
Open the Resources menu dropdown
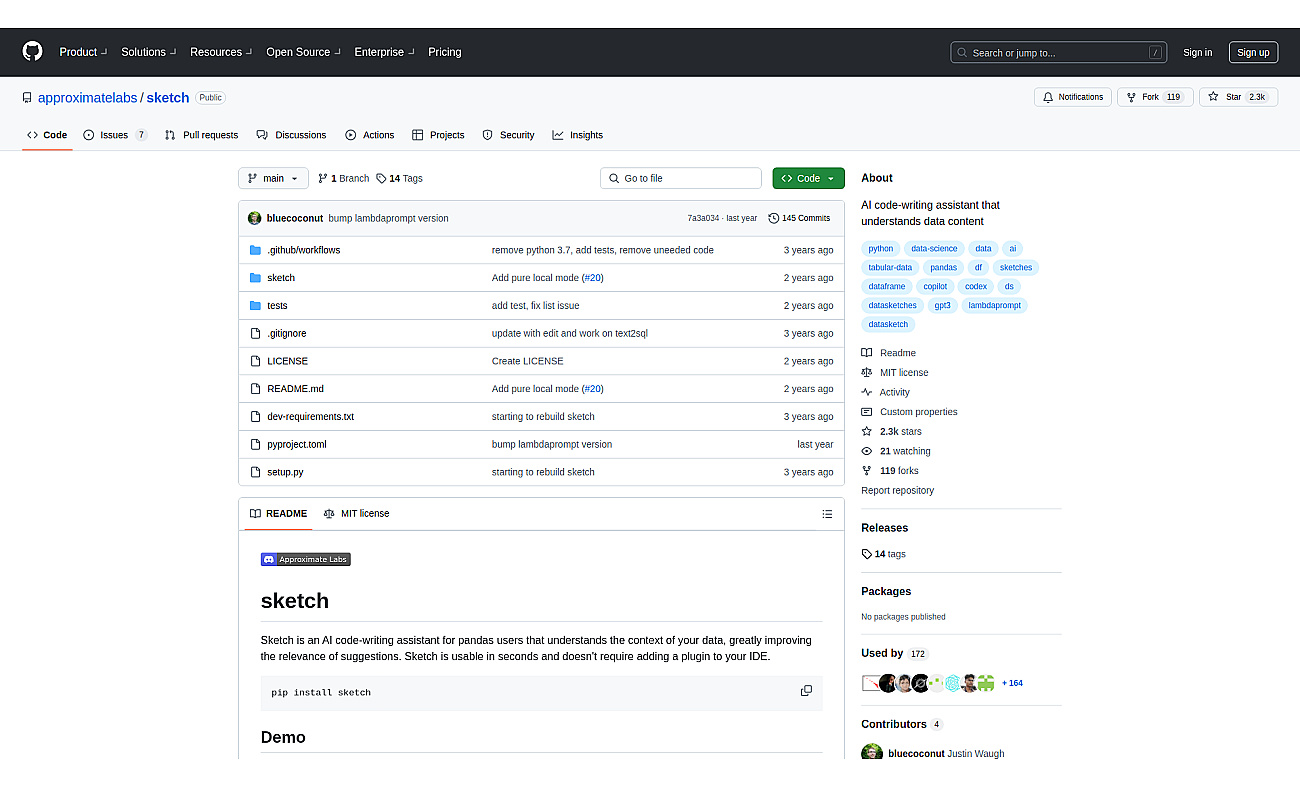pyautogui.click(x=220, y=52)
